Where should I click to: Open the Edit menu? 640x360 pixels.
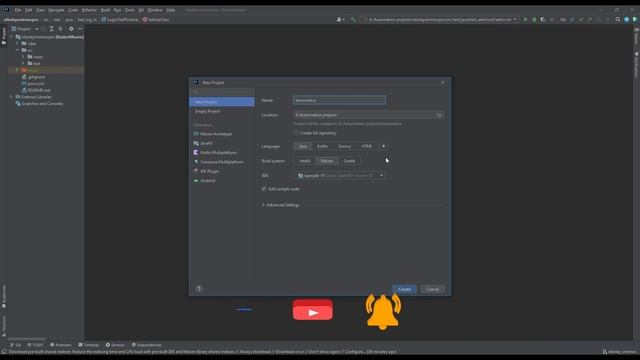coord(28,10)
